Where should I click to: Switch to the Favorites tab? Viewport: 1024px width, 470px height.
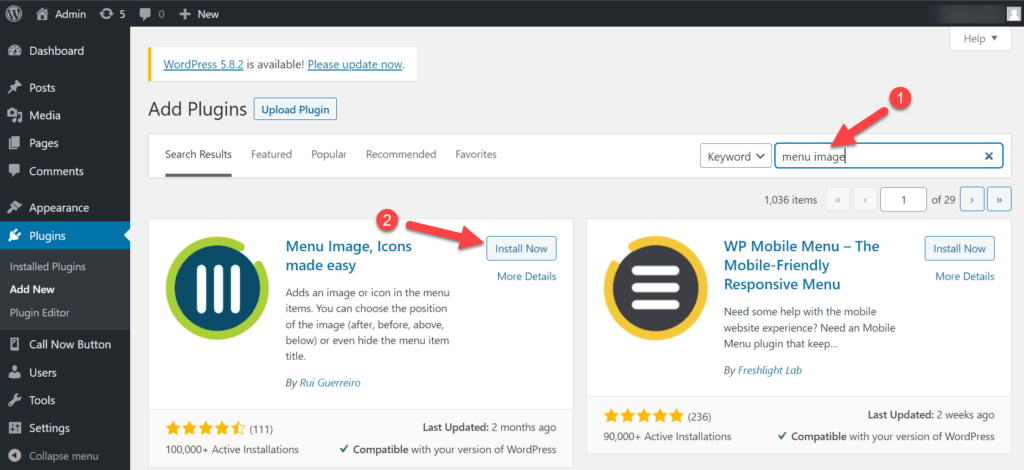476,155
